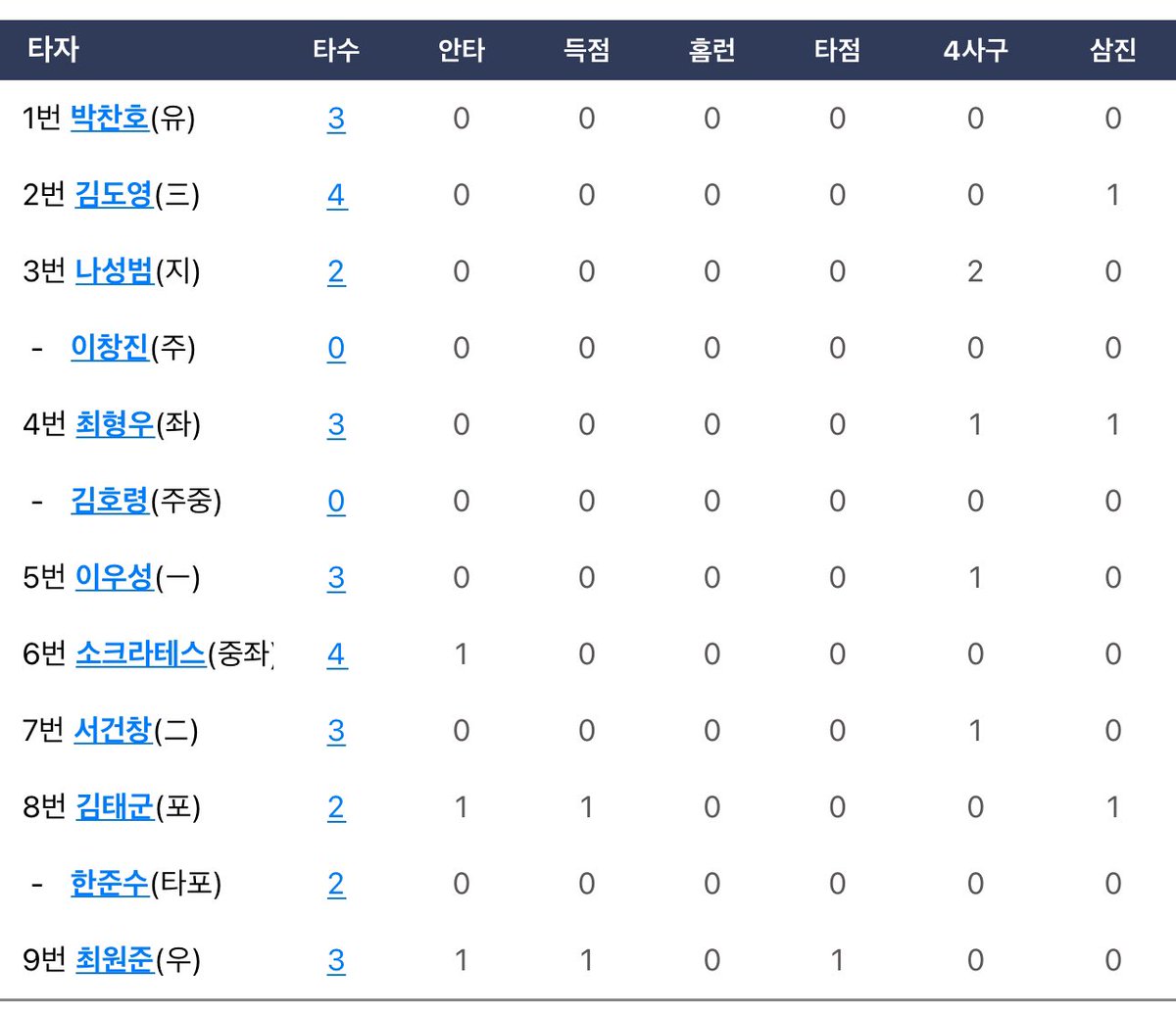Open player link 박찬호

[x=110, y=119]
